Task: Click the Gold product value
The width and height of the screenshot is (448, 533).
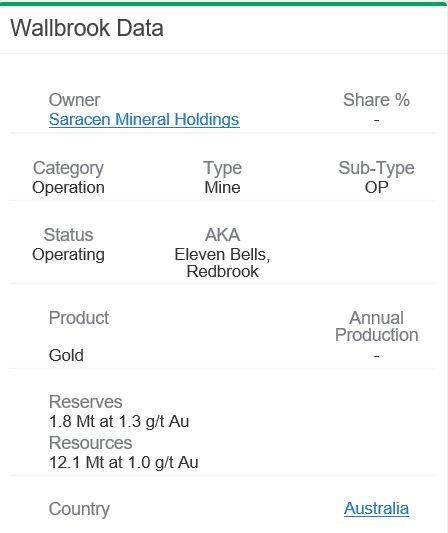Action: [x=66, y=356]
